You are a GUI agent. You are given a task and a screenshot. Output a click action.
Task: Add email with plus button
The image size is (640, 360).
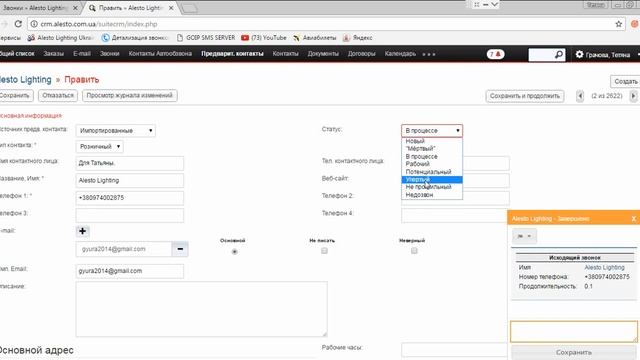tap(82, 231)
